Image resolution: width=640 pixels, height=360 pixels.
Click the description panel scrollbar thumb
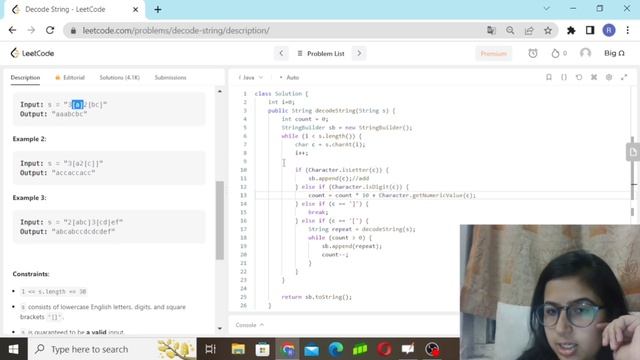[x=220, y=220]
